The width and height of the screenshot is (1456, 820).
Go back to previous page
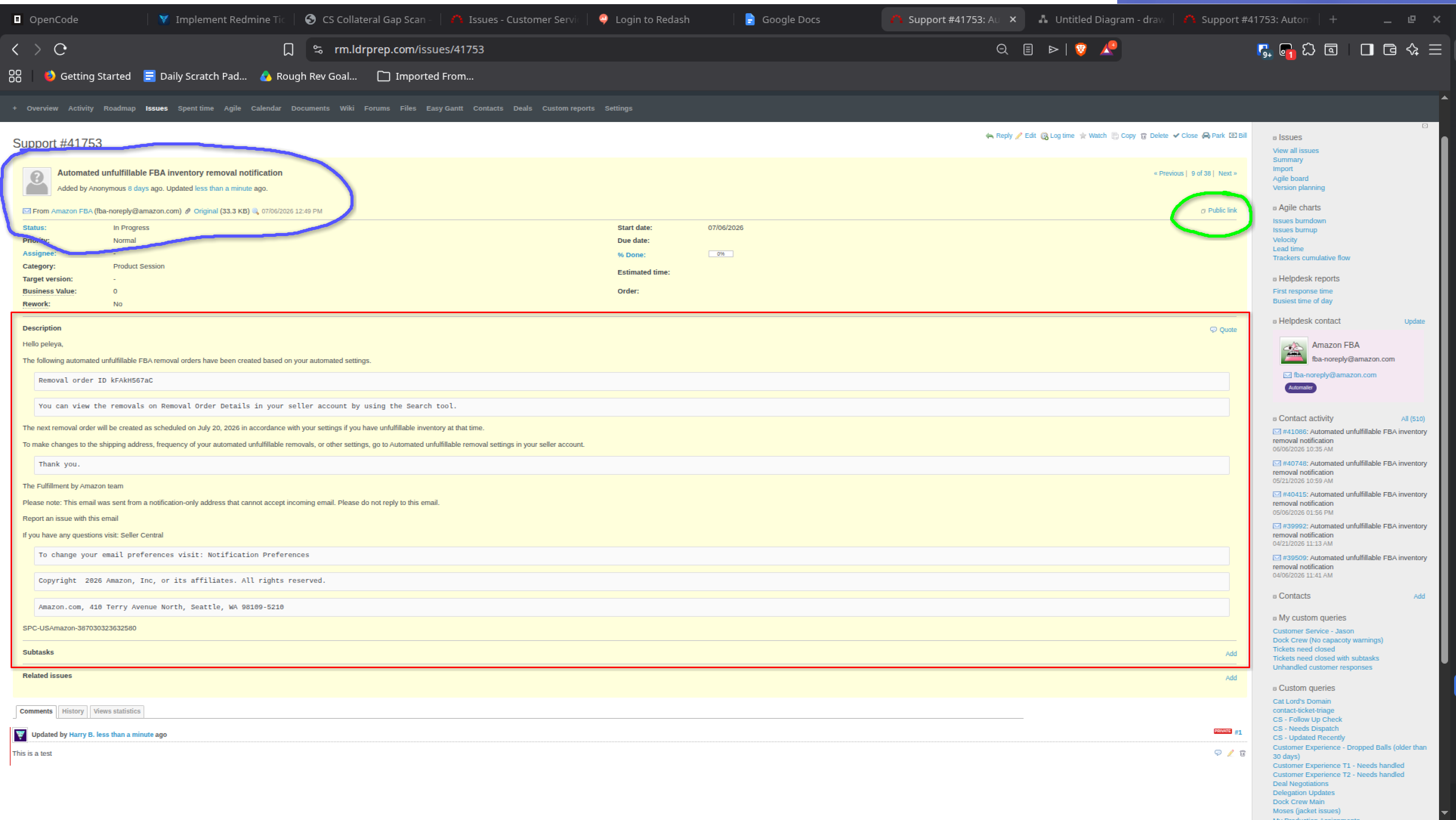coord(15,50)
